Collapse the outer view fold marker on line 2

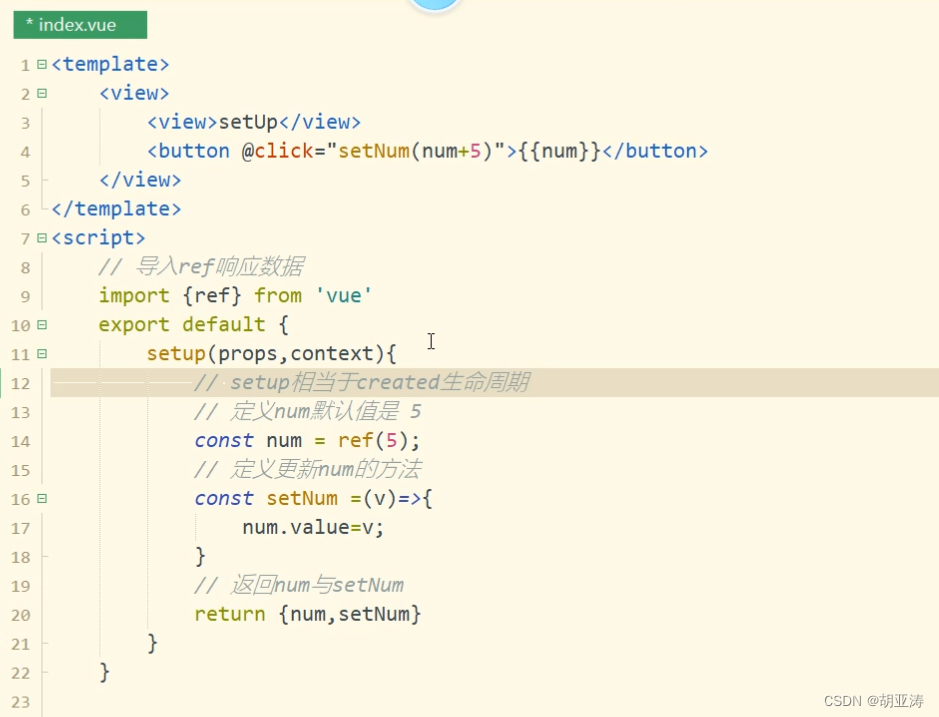(42, 93)
